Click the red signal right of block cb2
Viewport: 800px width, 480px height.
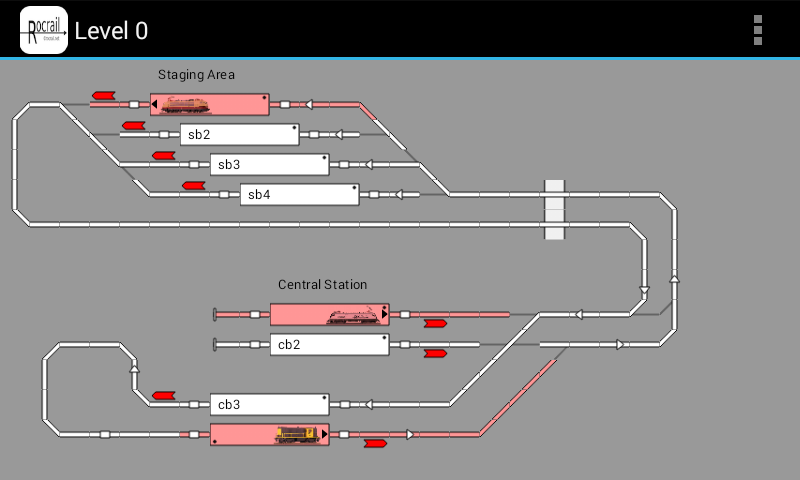(435, 353)
